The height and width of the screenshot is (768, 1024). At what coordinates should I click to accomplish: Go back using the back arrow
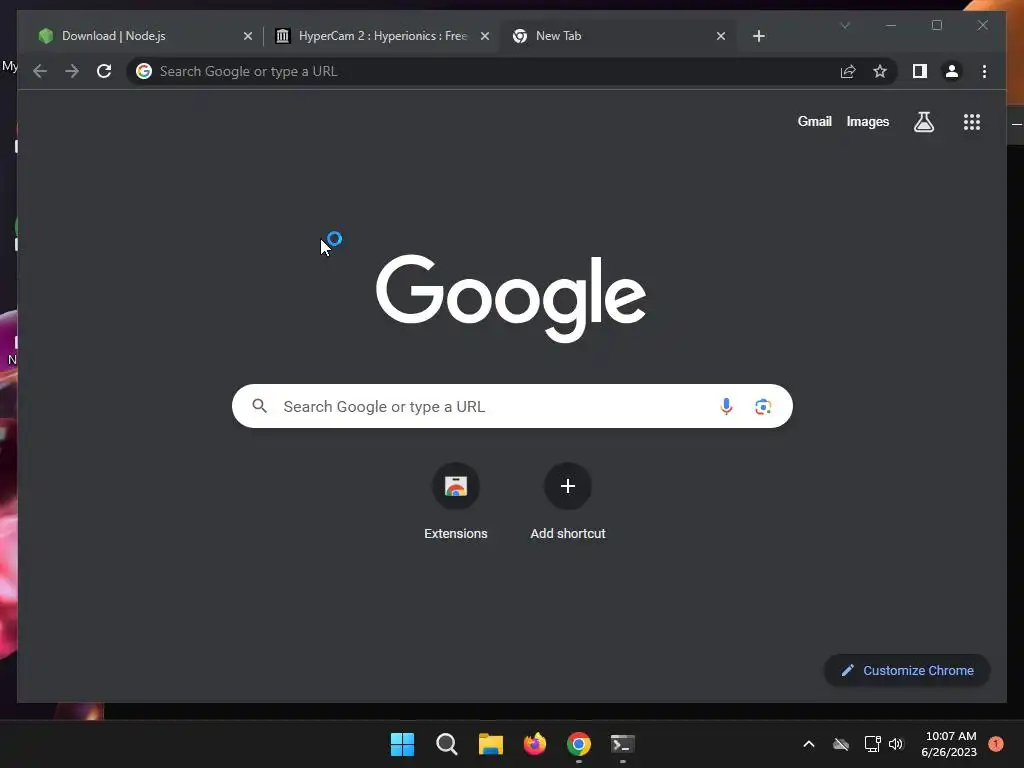40,71
